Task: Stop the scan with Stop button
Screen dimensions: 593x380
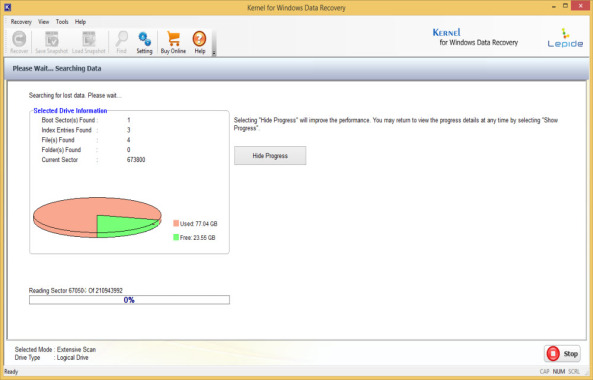Action: pos(562,354)
